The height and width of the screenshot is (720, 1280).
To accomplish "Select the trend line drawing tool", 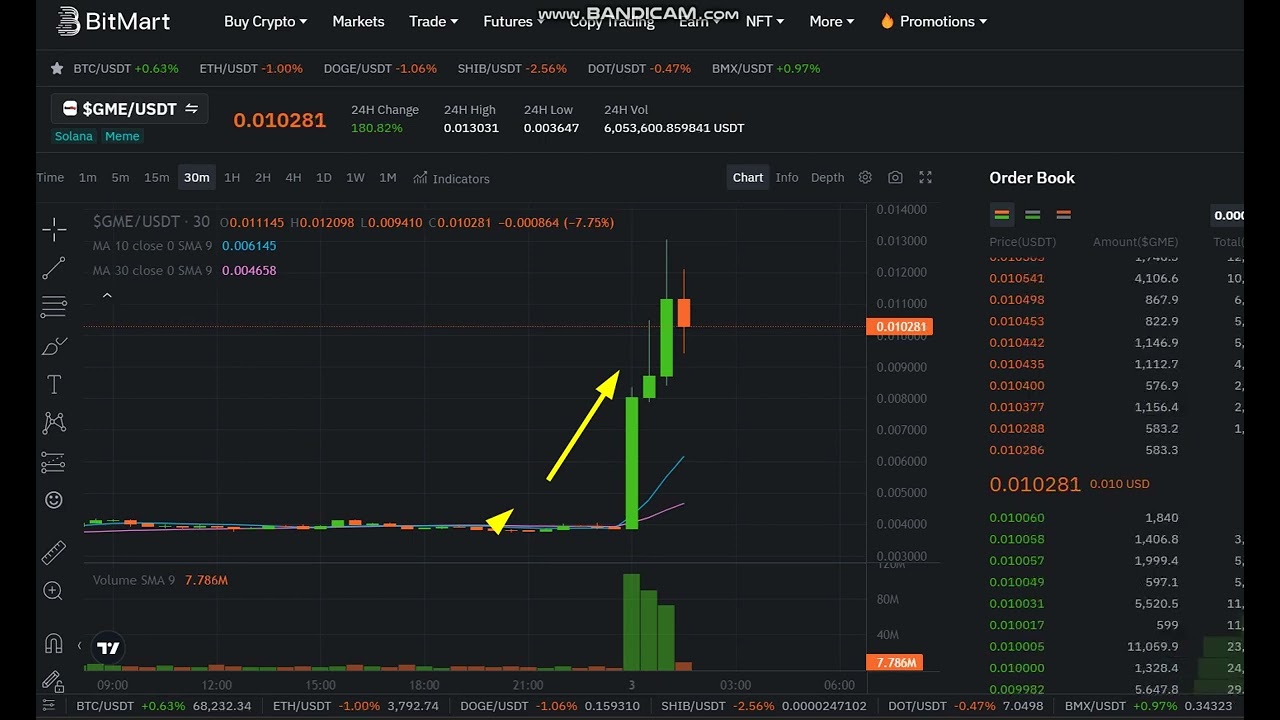I will (54, 268).
